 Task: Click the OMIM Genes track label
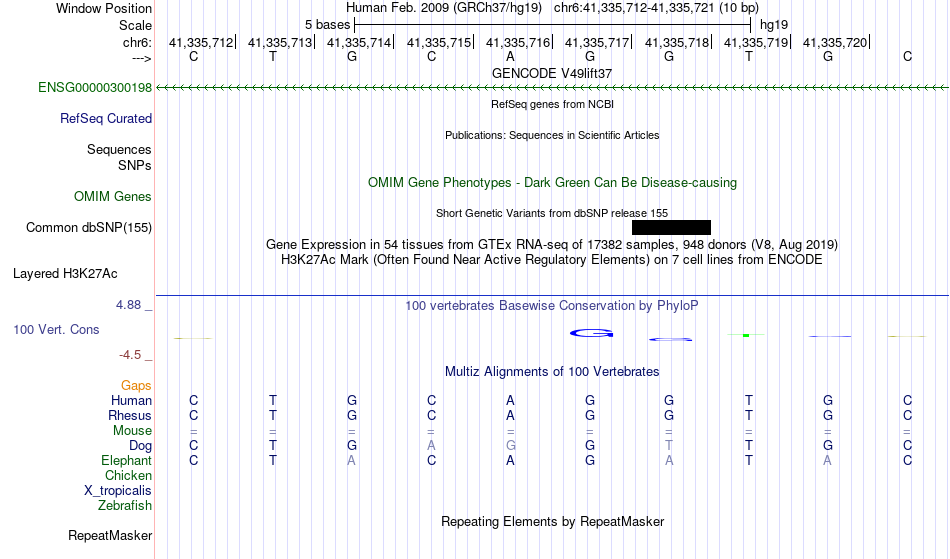112,197
